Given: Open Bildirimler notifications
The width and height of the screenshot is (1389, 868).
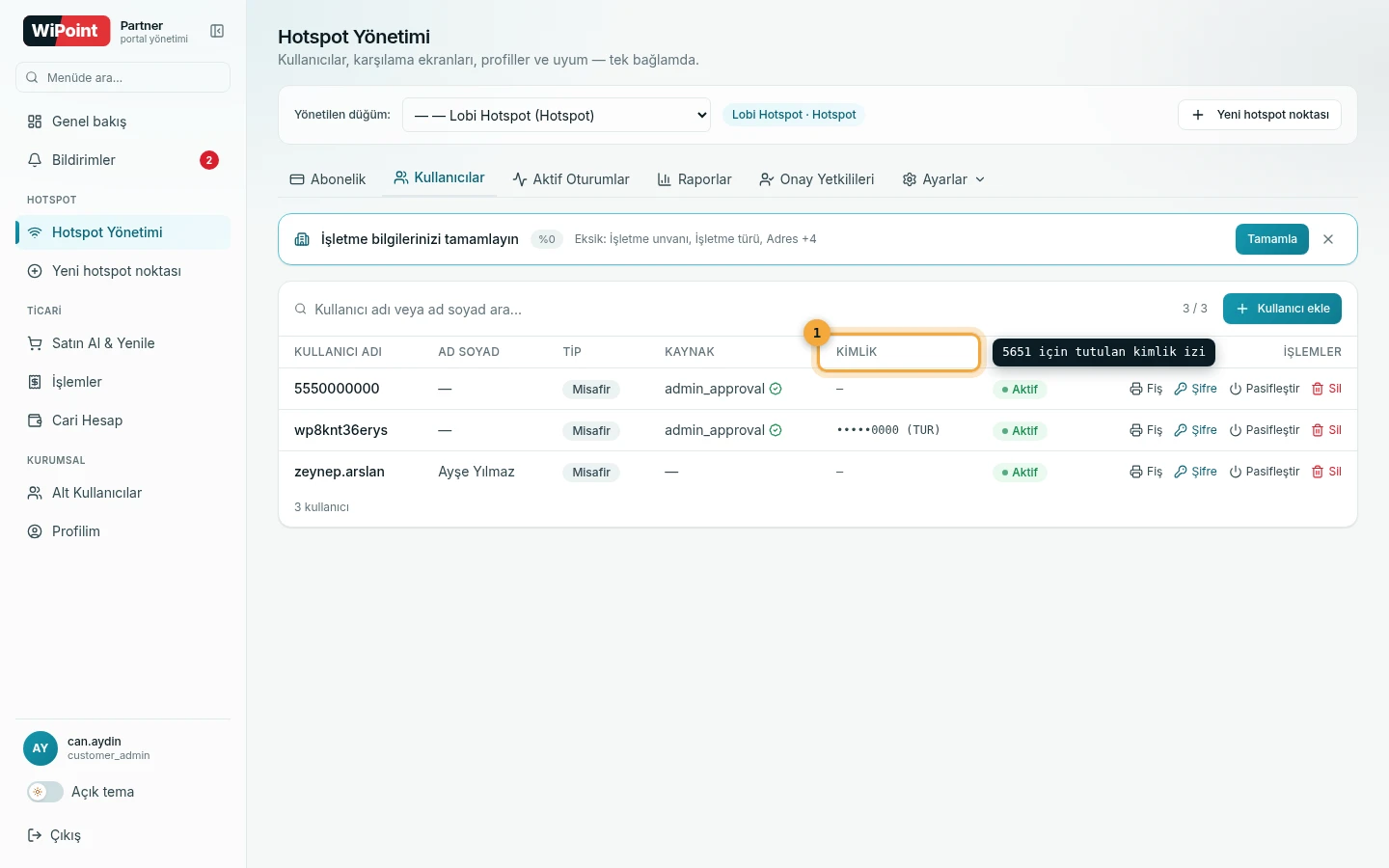Looking at the screenshot, I should 123,160.
